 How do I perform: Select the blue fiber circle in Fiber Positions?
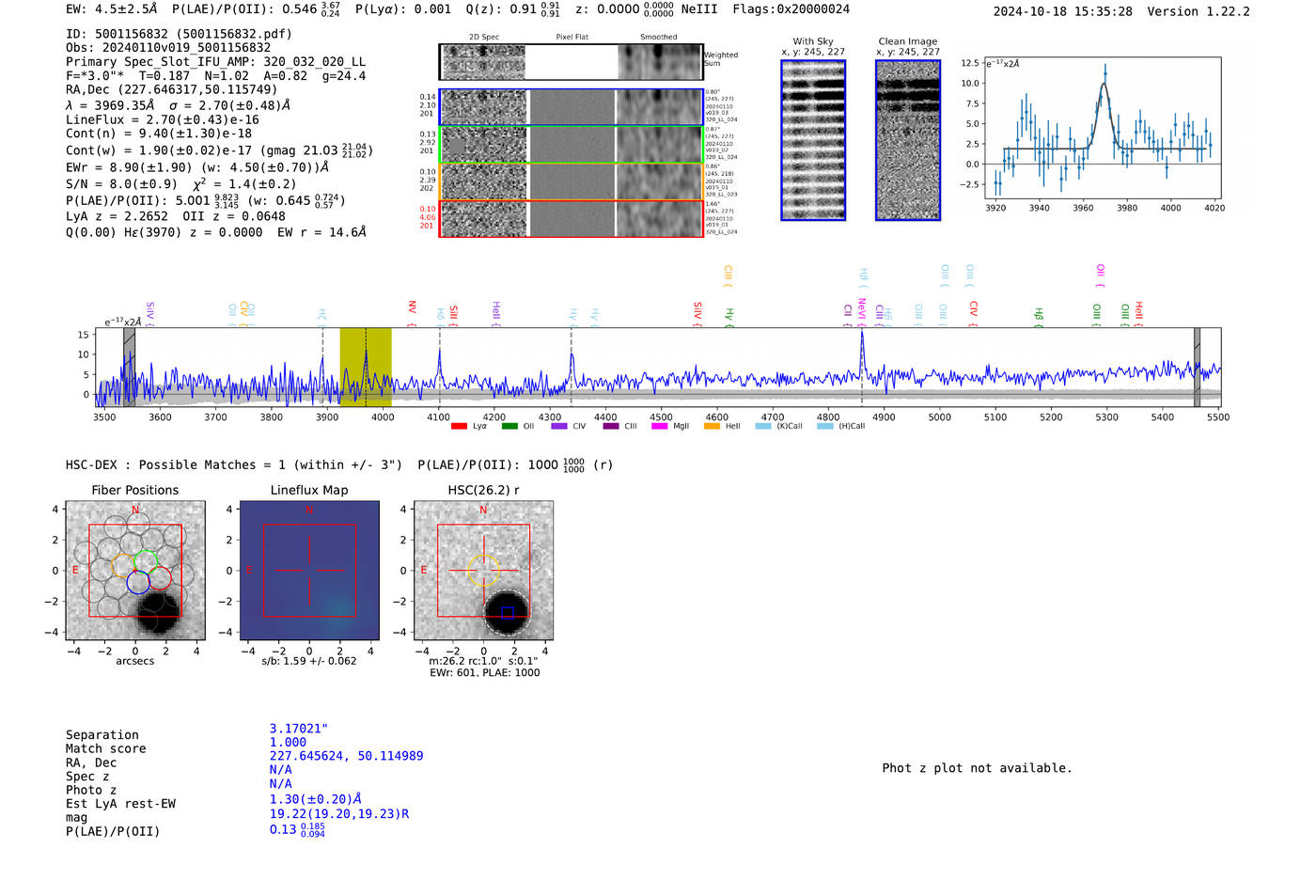tap(138, 582)
